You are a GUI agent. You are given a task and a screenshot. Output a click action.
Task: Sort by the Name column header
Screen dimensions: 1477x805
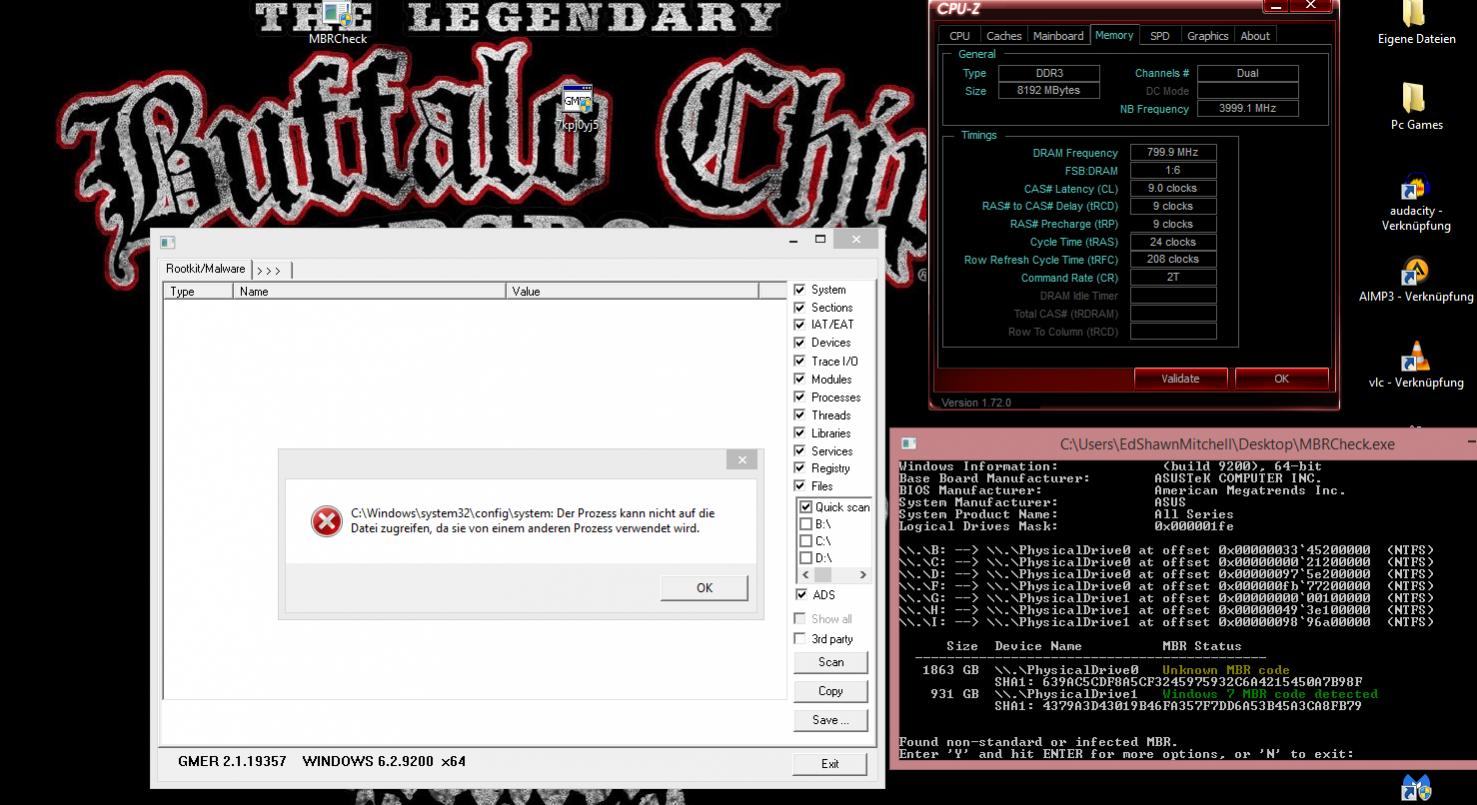click(370, 291)
